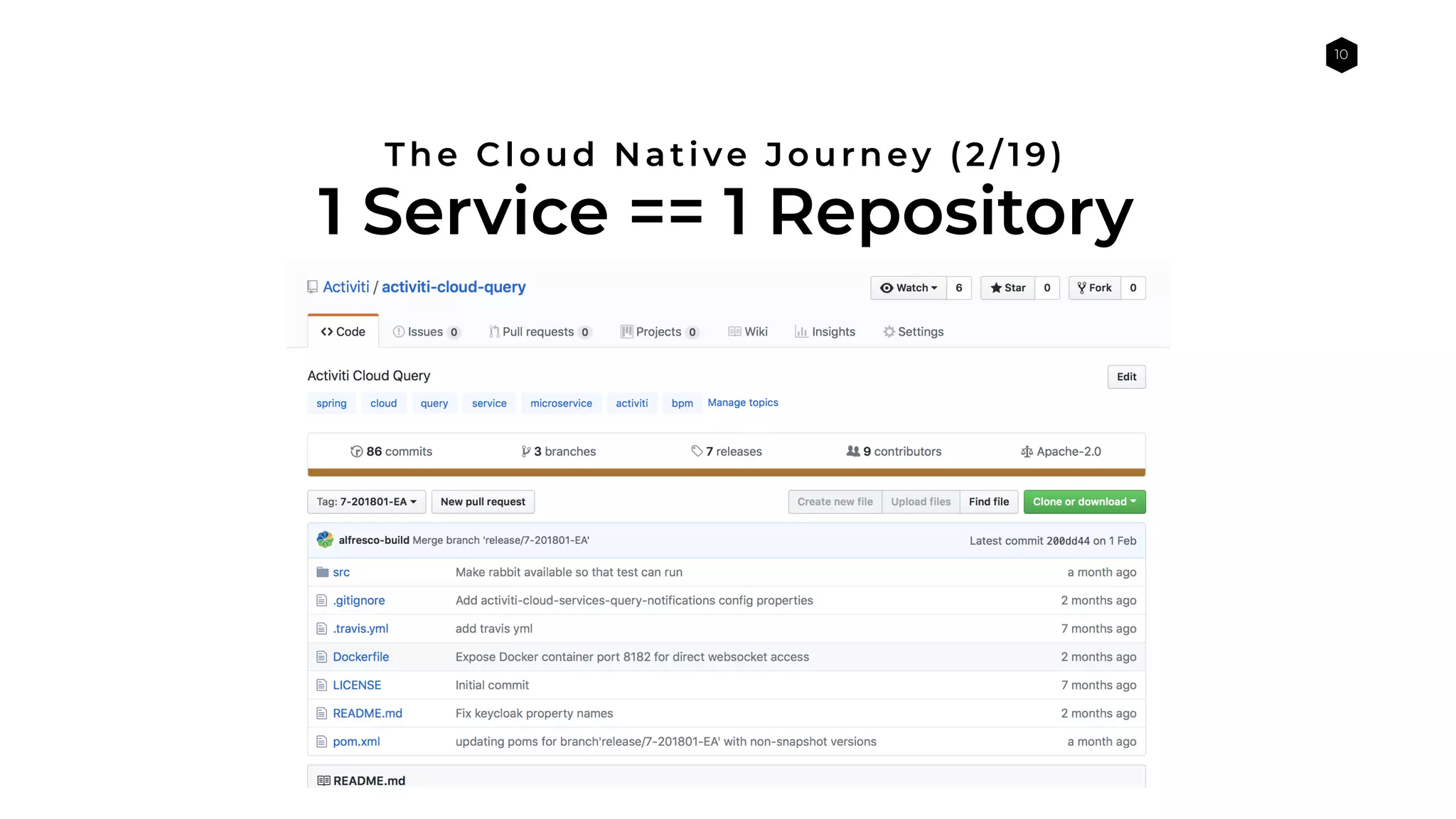Select the spring topic tag
This screenshot has height=819, width=1456.
(x=331, y=403)
